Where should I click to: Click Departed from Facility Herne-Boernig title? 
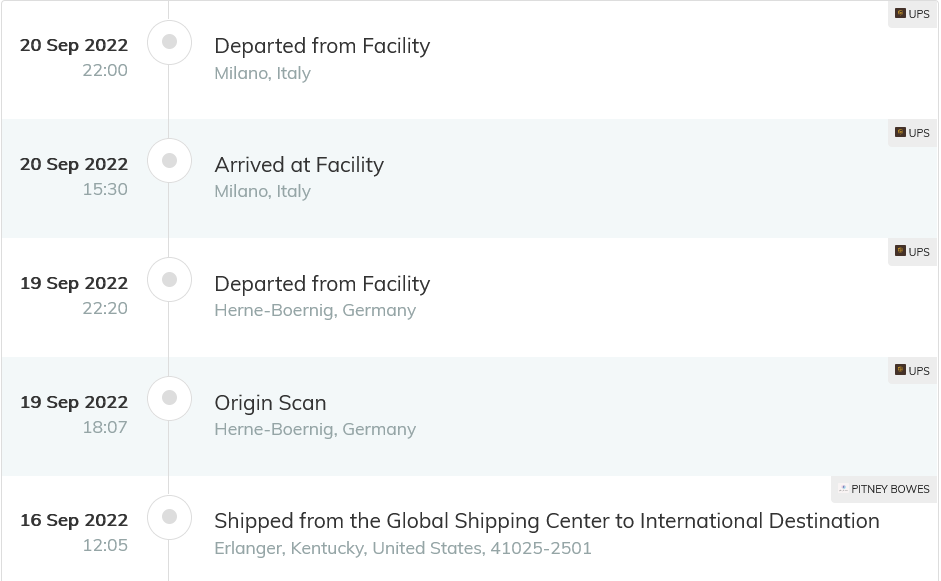click(x=322, y=284)
